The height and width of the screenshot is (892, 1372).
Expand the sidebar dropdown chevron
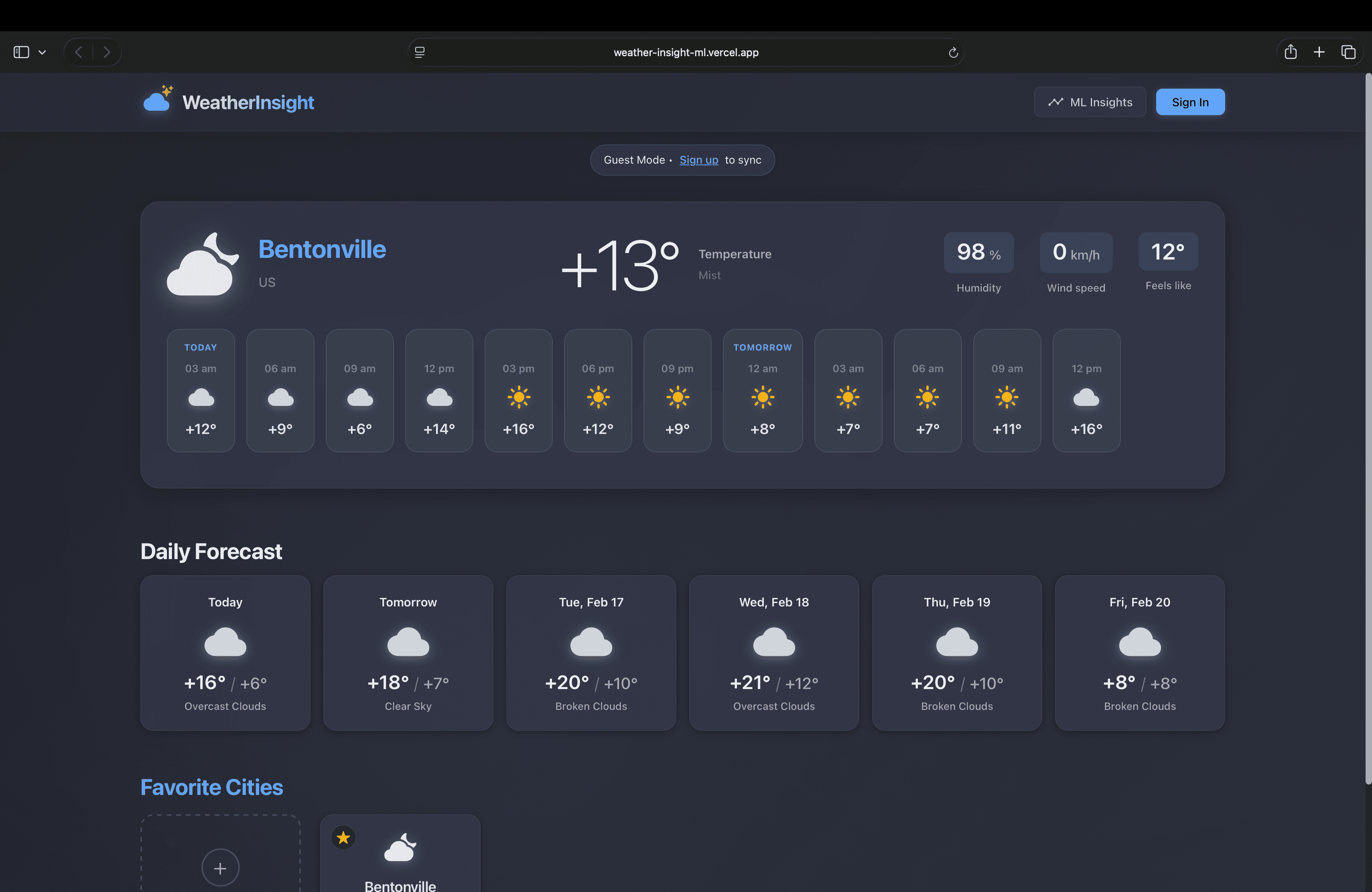43,52
